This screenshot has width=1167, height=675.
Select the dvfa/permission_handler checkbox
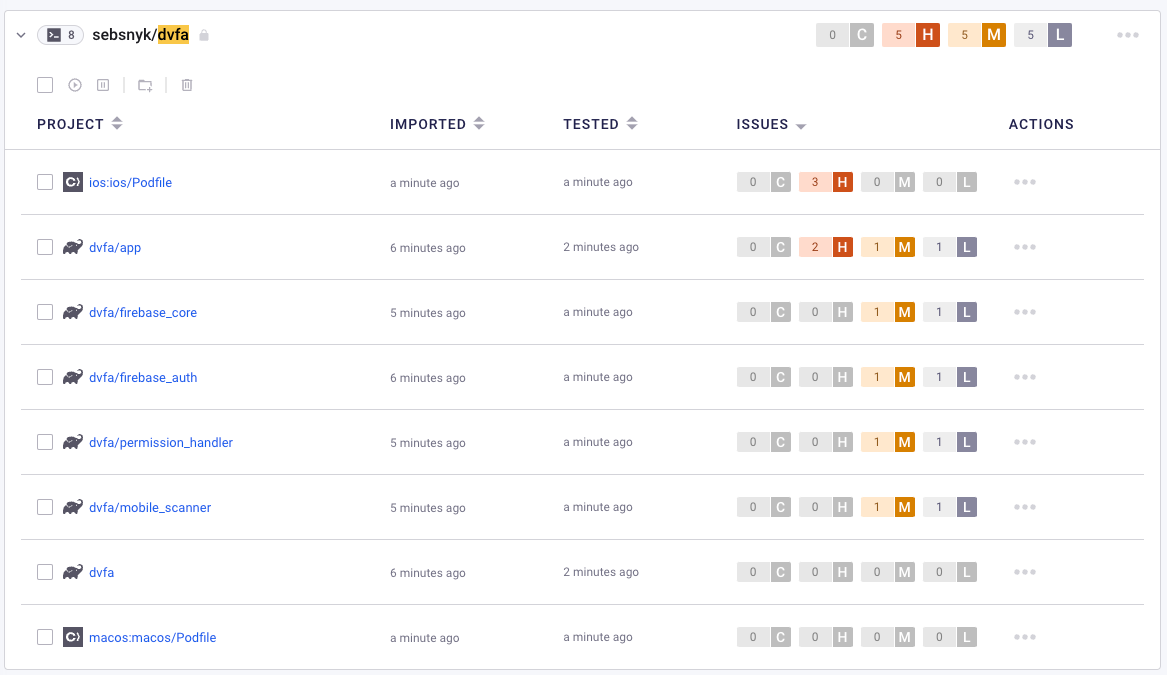[x=45, y=442]
